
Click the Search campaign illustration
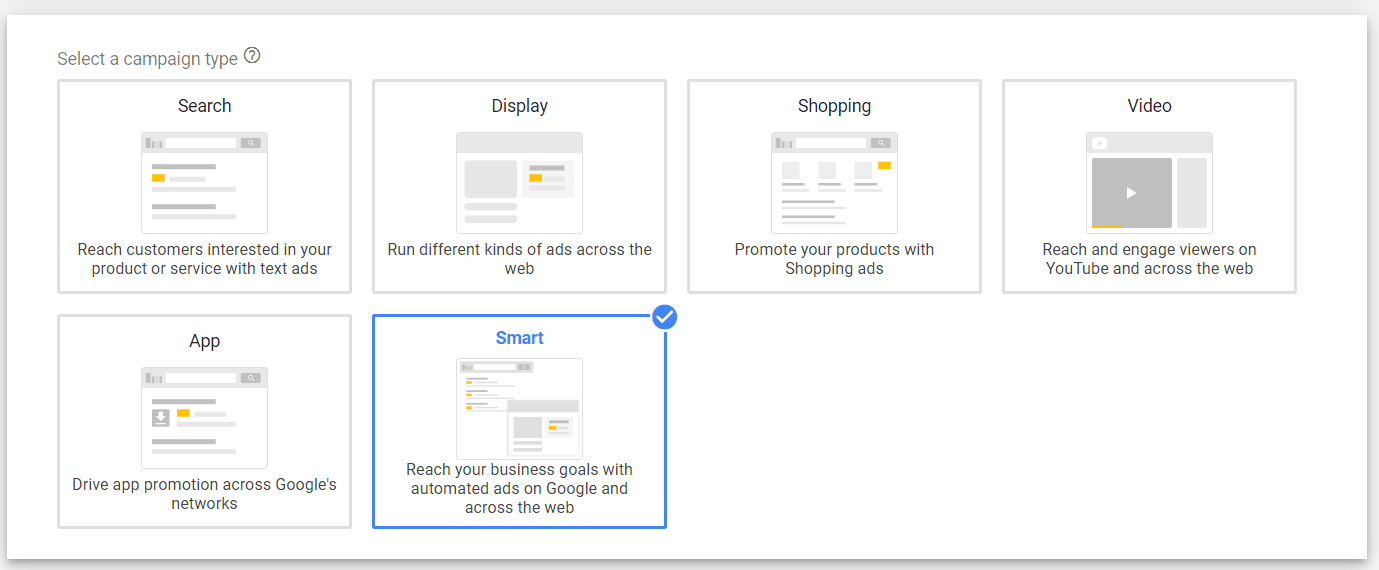(x=204, y=182)
